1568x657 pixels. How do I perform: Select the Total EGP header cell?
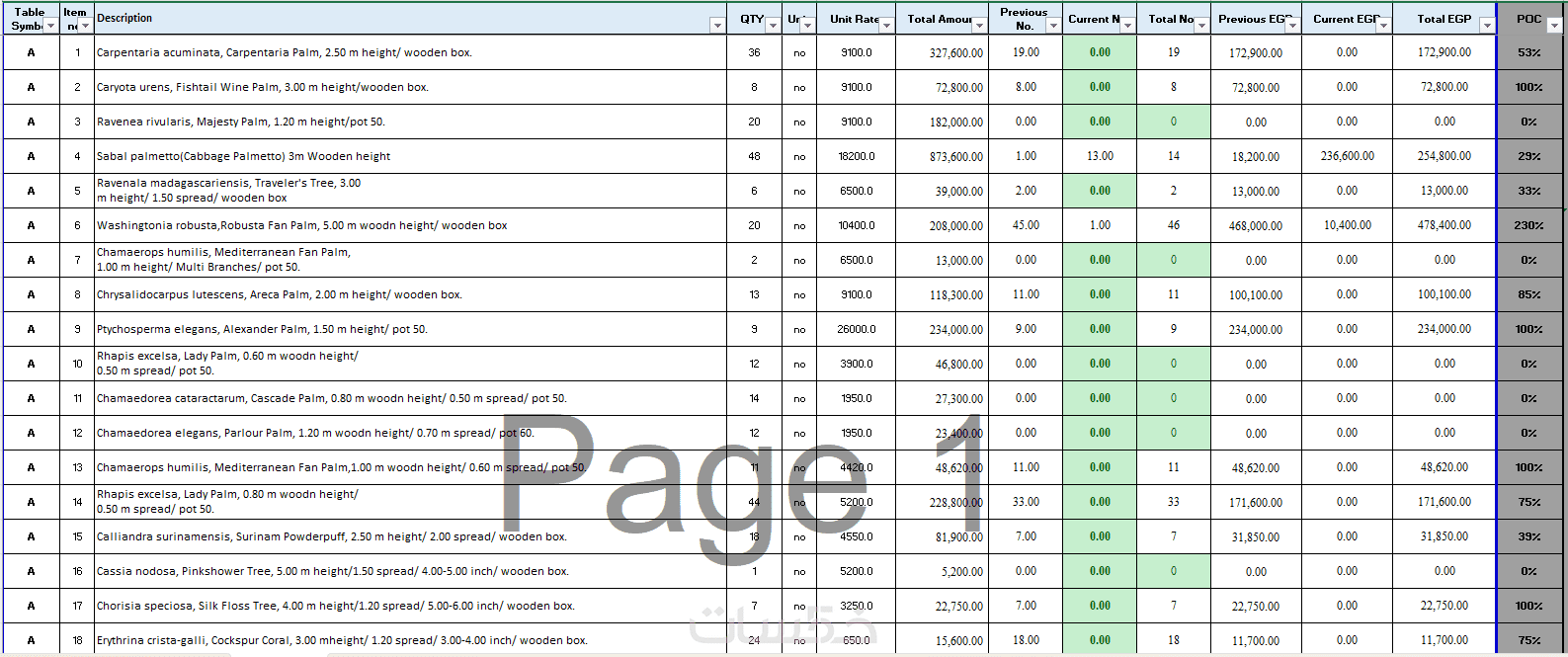(x=1444, y=18)
